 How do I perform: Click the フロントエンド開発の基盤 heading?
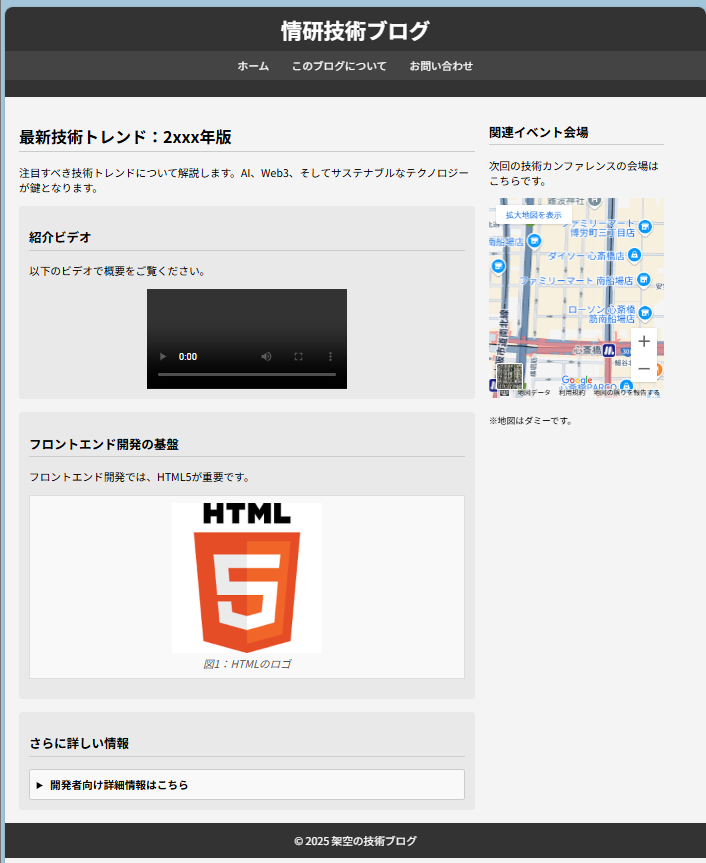click(104, 444)
